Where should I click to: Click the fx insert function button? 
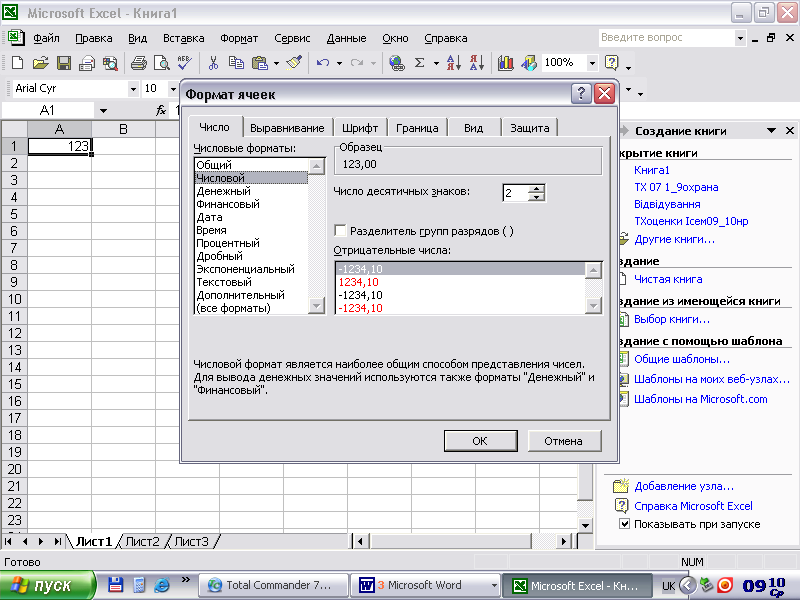click(x=161, y=110)
